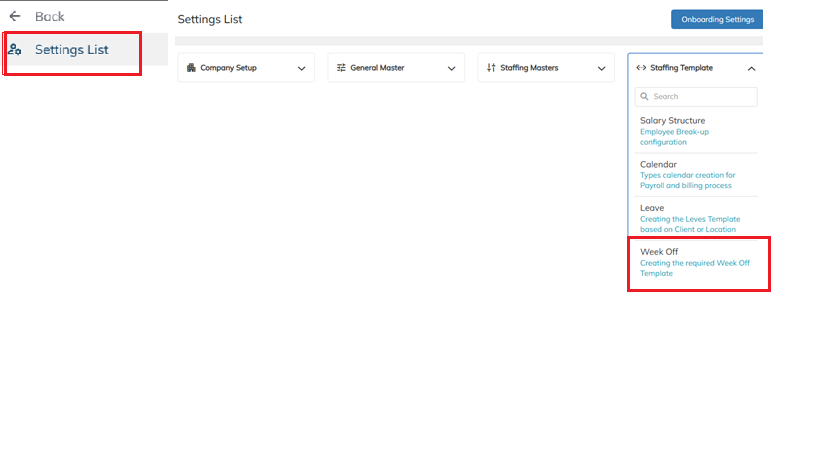The image size is (819, 460).
Task: Click the Staffing Template arrows icon
Action: 641,68
